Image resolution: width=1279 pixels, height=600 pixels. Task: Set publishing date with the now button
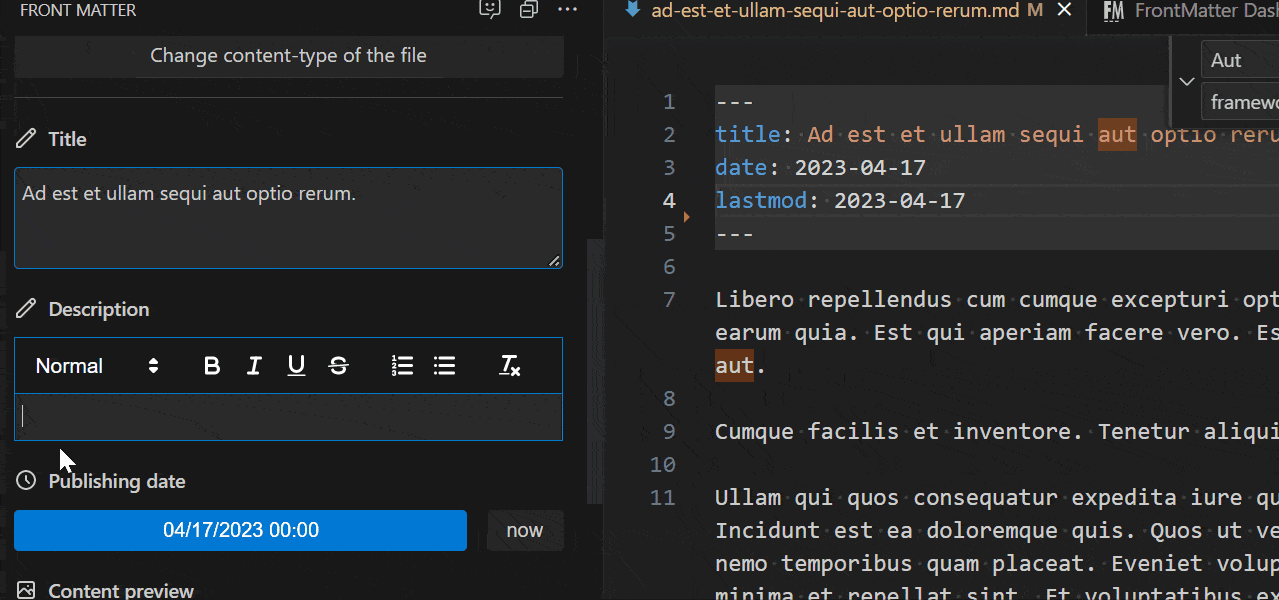point(525,530)
